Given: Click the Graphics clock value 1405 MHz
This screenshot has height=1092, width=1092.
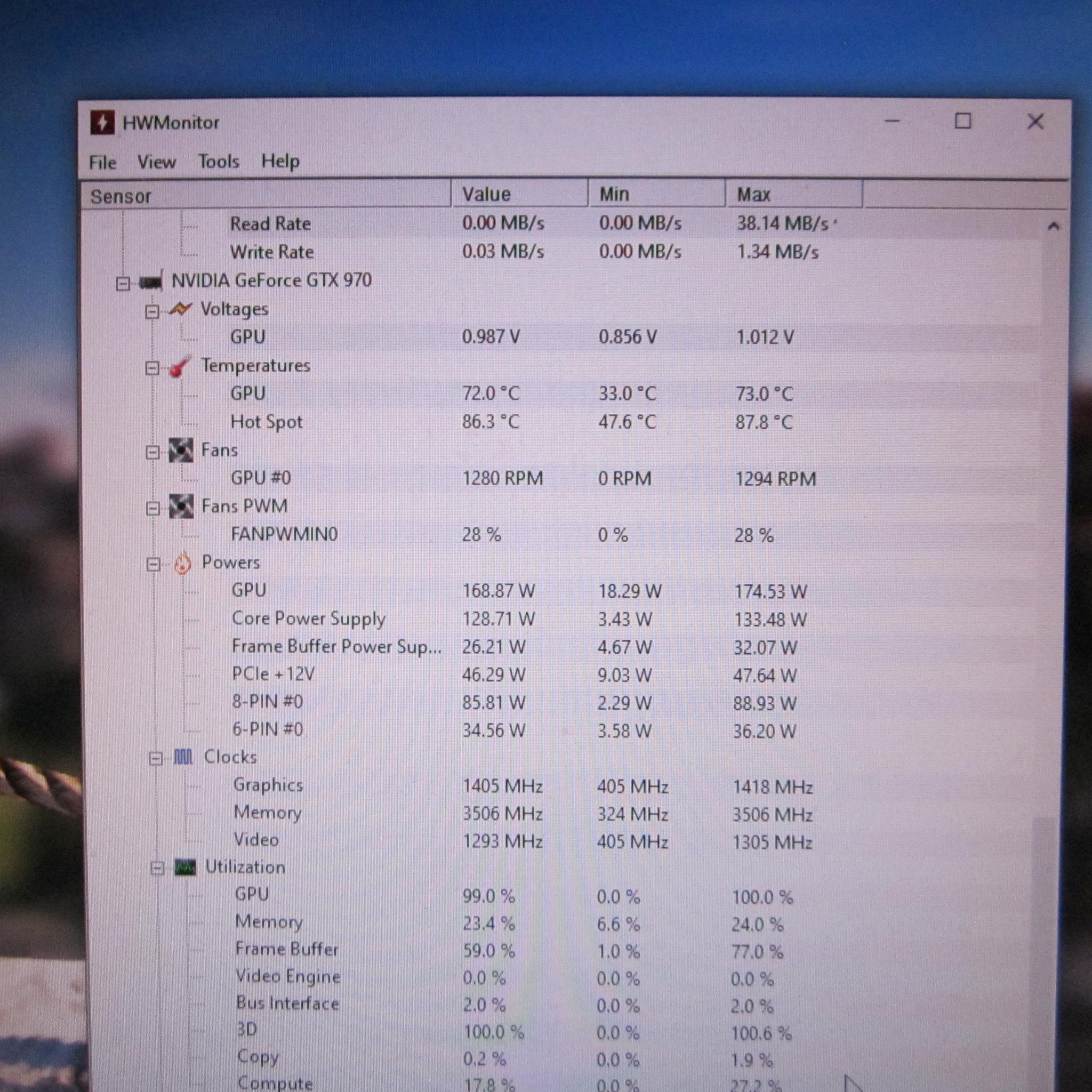Looking at the screenshot, I should coord(502,786).
